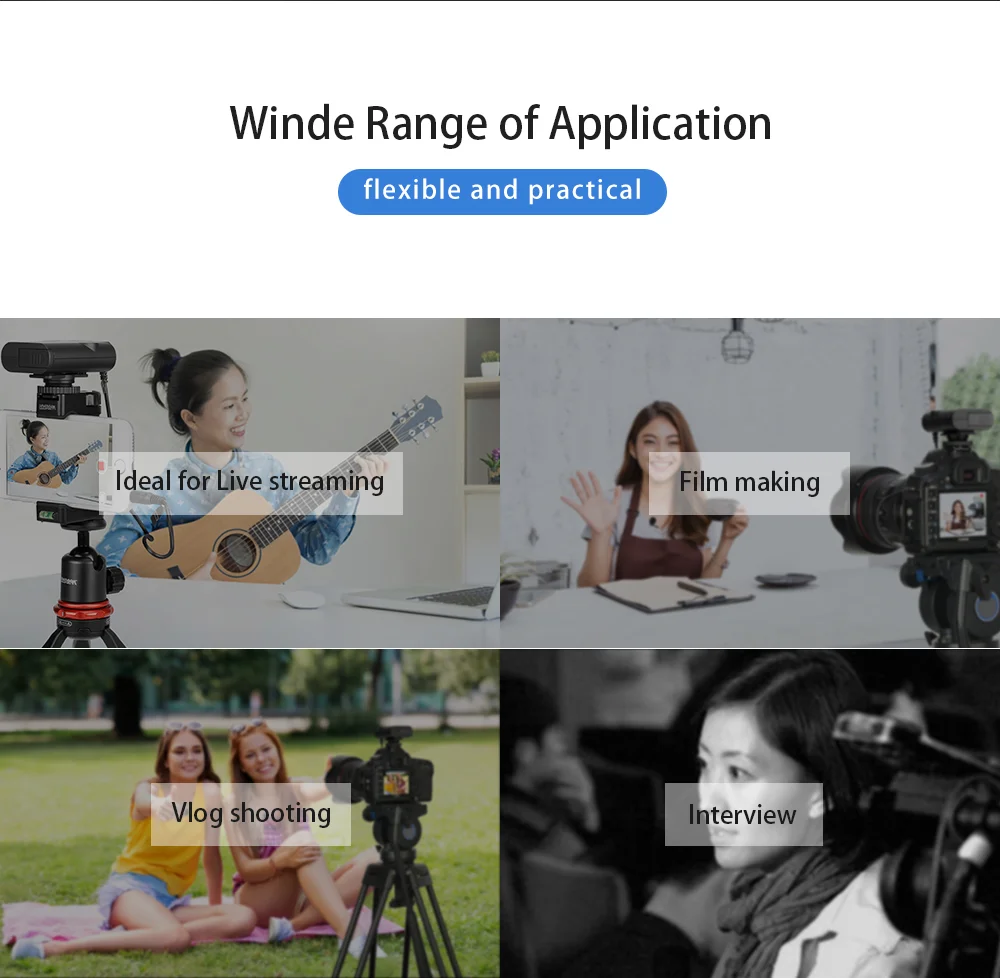Select the 'Winde Range of Application' heading
The width and height of the screenshot is (1000, 978).
(501, 124)
